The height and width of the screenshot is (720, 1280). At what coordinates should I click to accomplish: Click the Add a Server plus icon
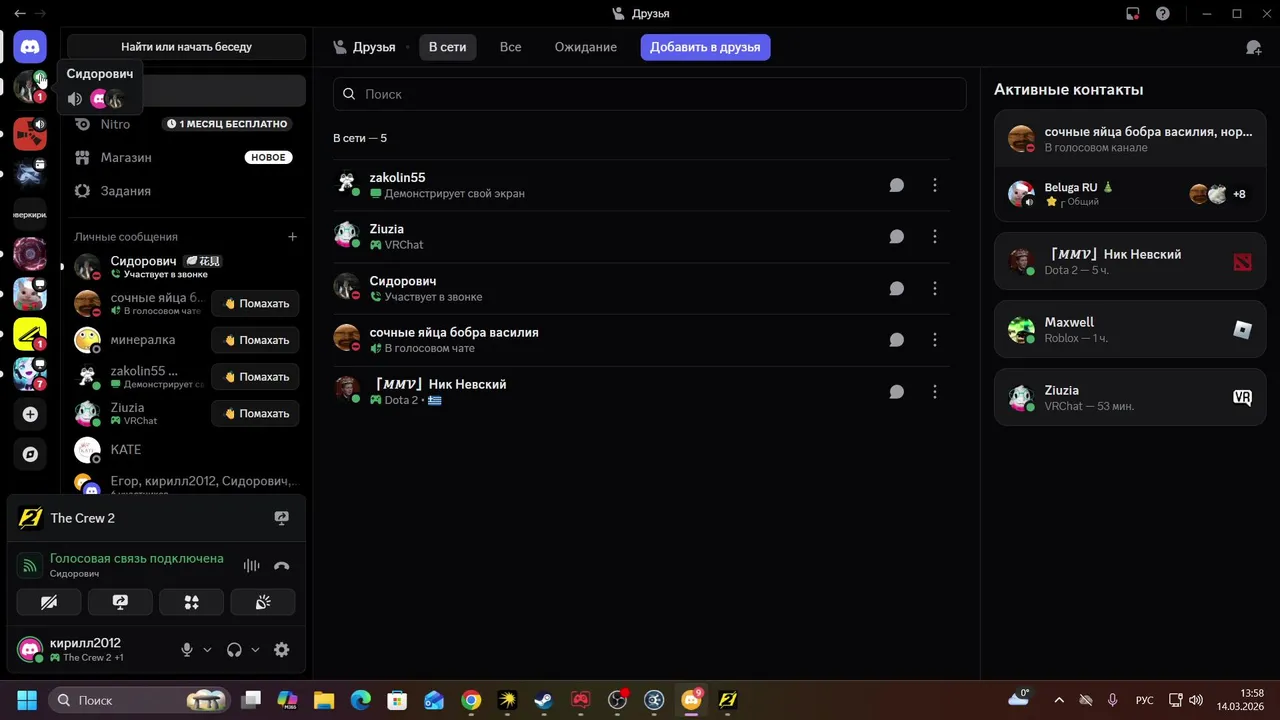pos(30,414)
